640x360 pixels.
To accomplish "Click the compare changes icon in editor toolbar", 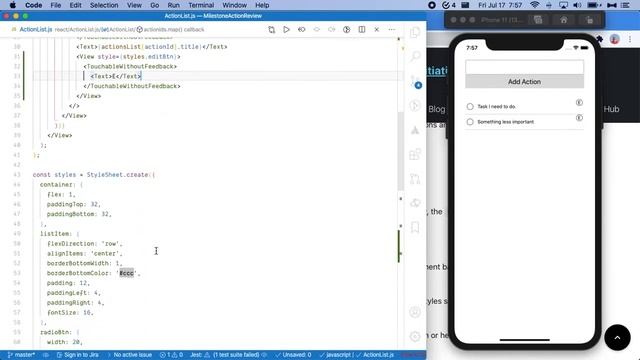I will [x=271, y=29].
